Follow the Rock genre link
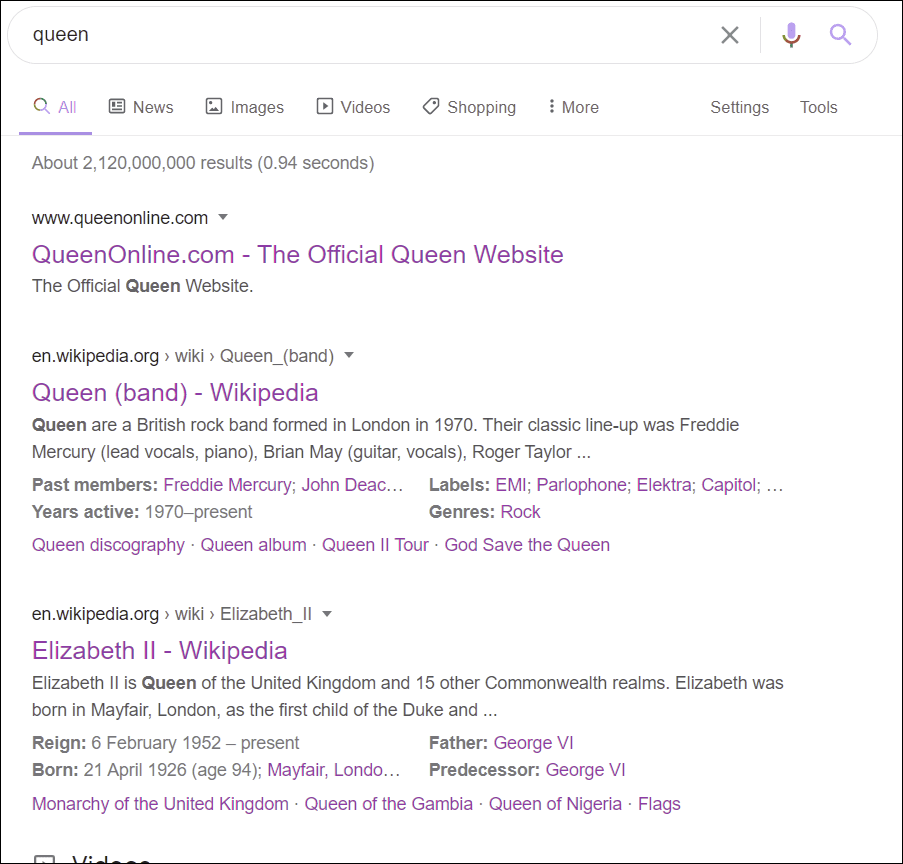This screenshot has width=903, height=864. [x=521, y=511]
